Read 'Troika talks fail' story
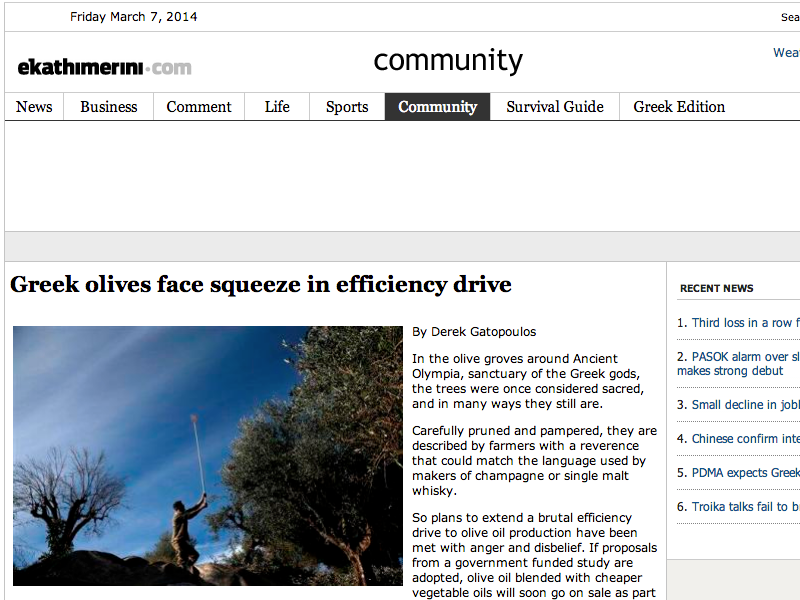This screenshot has height=600, width=800. pos(744,507)
